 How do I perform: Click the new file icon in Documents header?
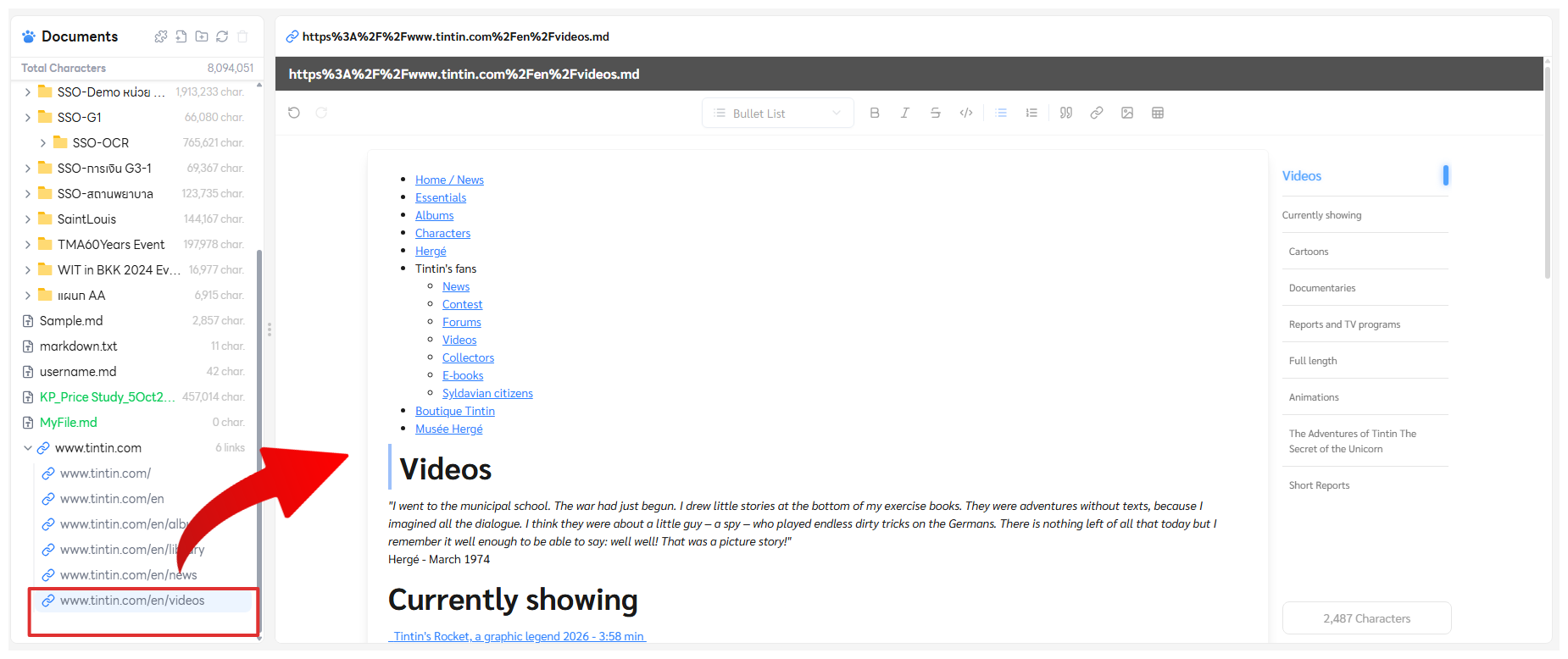tap(181, 36)
